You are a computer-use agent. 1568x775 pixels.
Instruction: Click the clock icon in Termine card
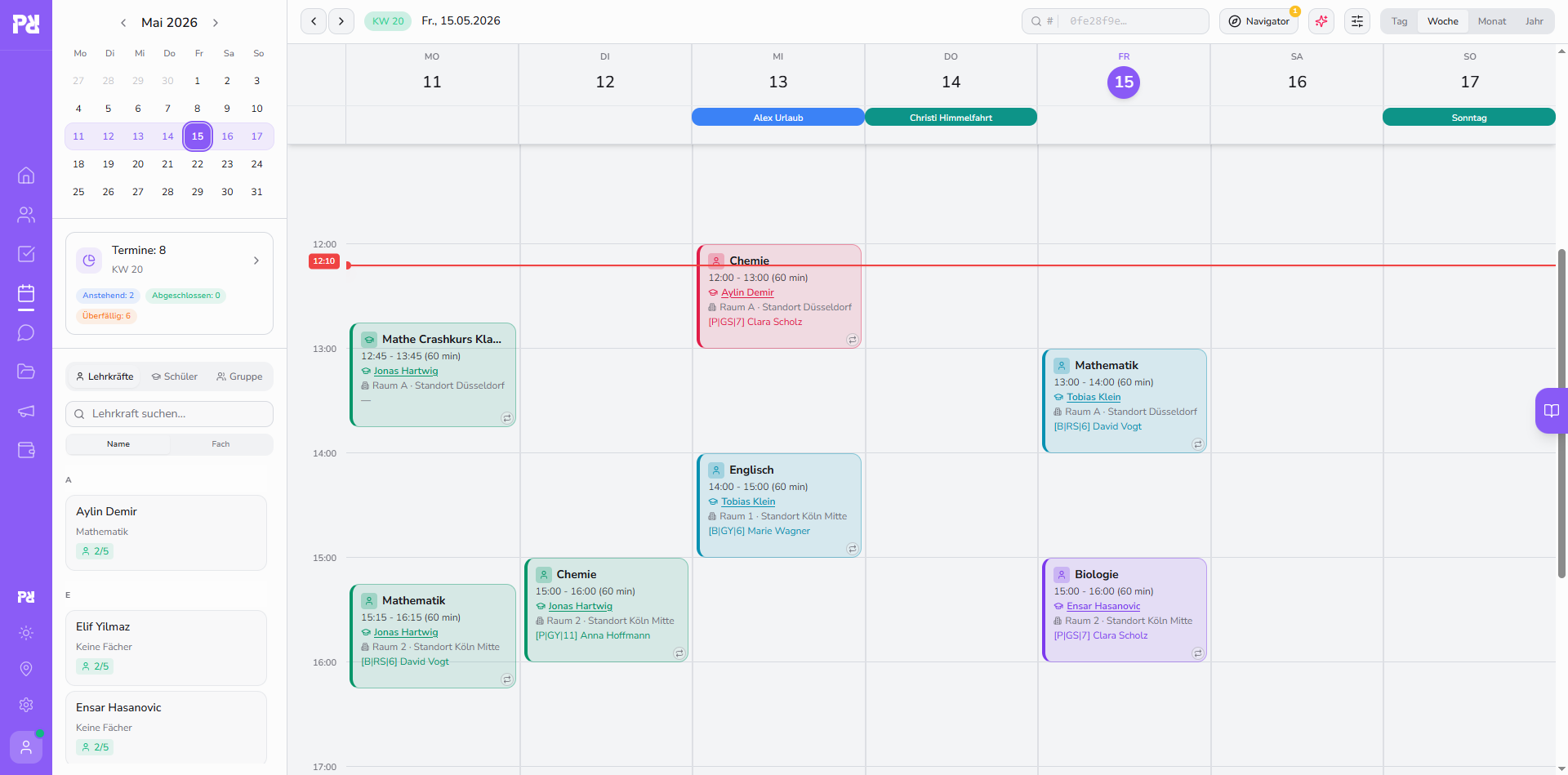pyautogui.click(x=89, y=260)
